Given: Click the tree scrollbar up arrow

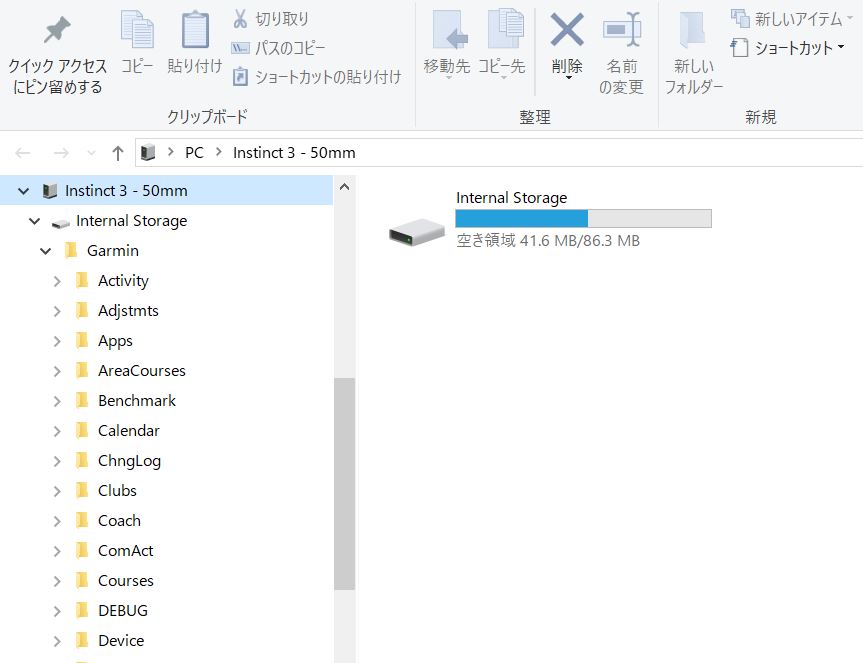Looking at the screenshot, I should (345, 187).
